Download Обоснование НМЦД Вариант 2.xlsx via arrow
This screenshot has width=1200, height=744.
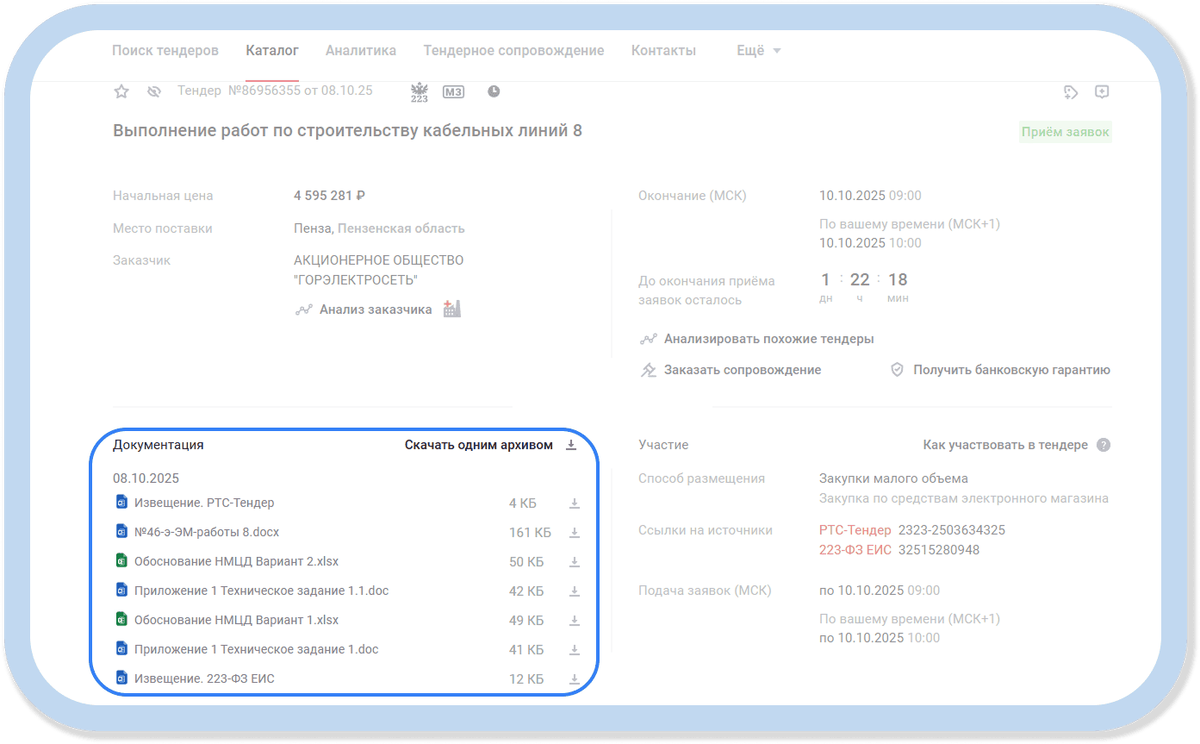click(x=575, y=562)
